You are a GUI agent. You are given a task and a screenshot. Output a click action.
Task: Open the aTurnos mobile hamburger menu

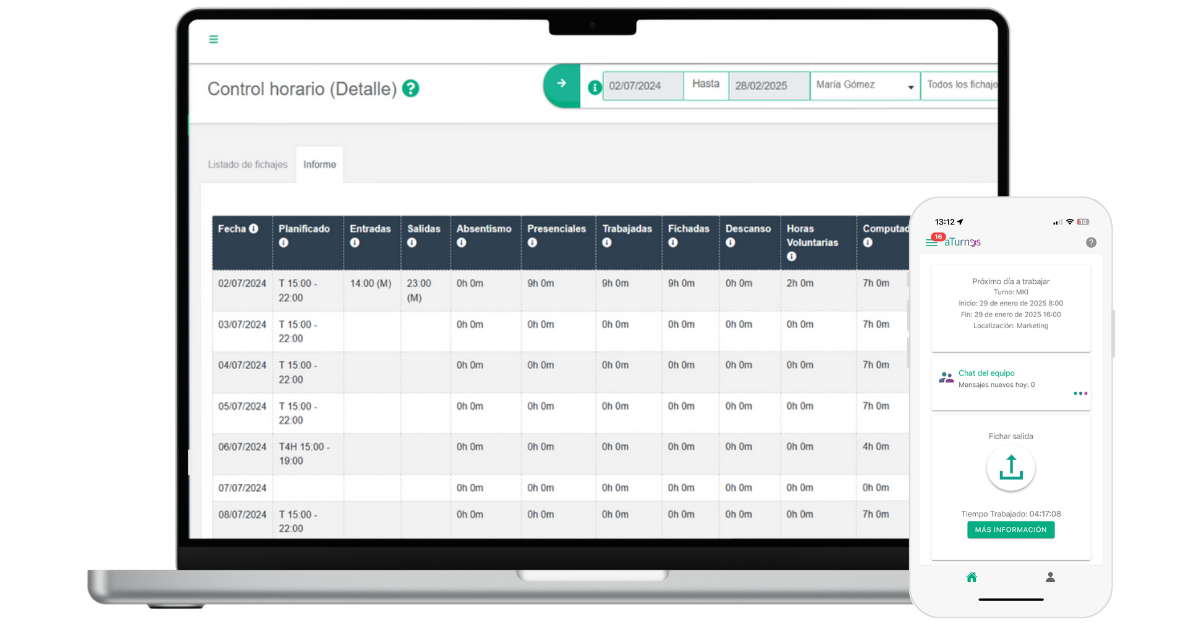click(x=932, y=242)
